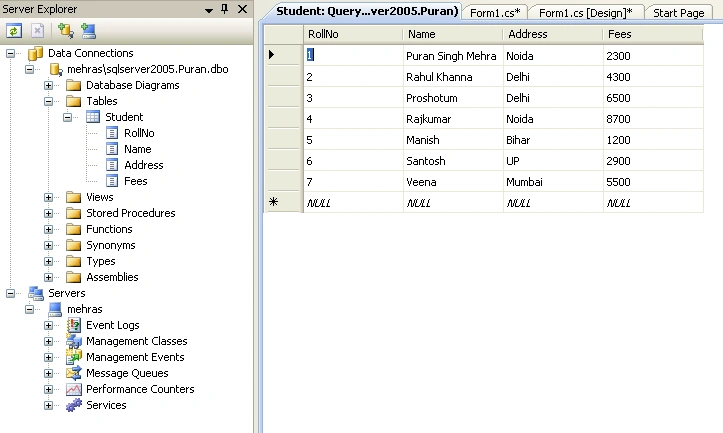Click the Event Logs icon

[74, 325]
